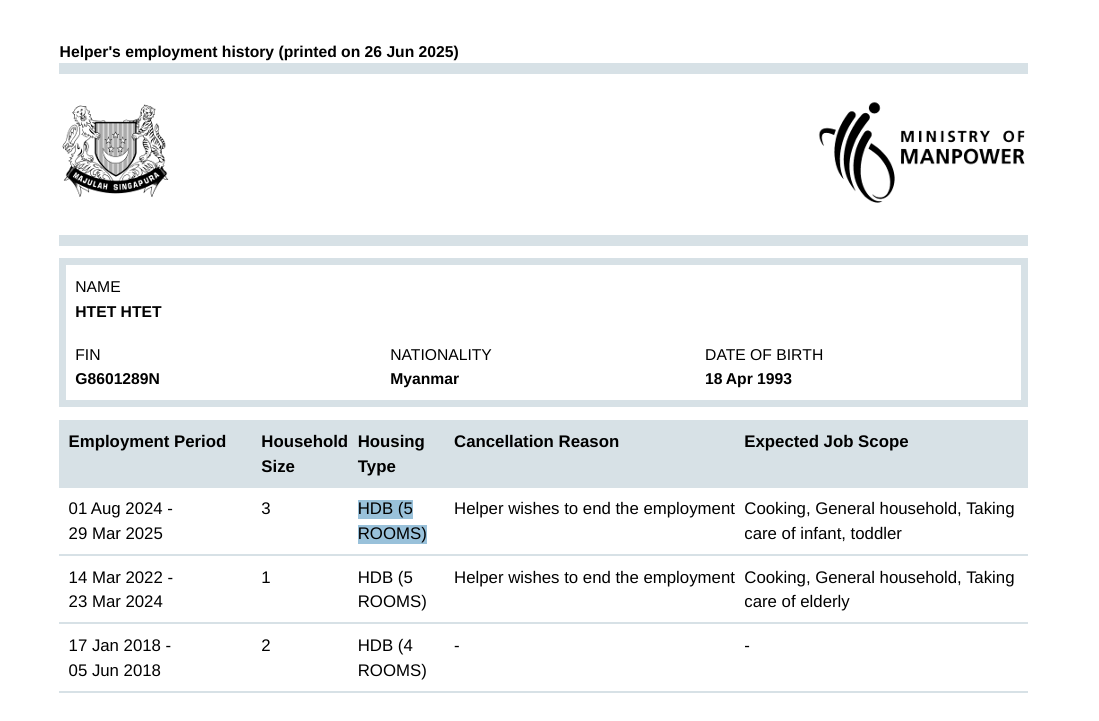The image size is (1099, 721).
Task: Click the Employment Period column header
Action: pyautogui.click(x=147, y=442)
